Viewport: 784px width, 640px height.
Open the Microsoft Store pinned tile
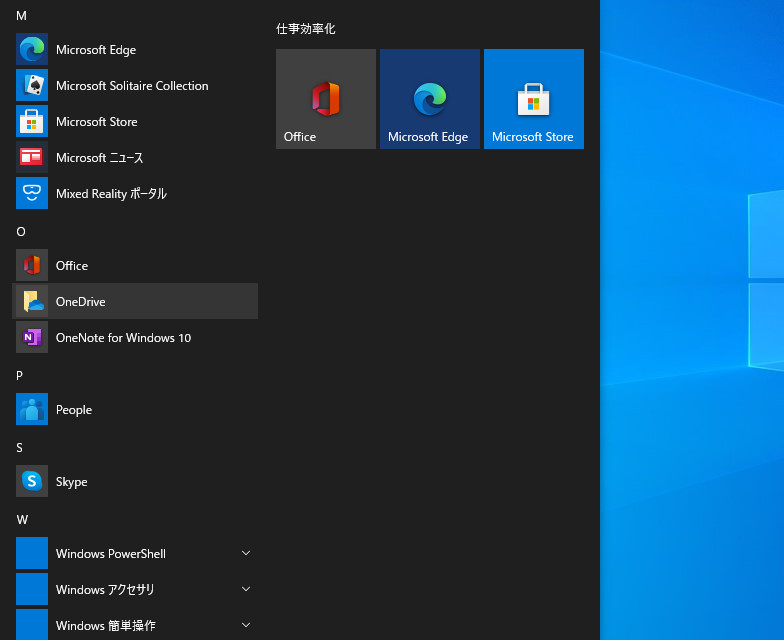(x=534, y=99)
